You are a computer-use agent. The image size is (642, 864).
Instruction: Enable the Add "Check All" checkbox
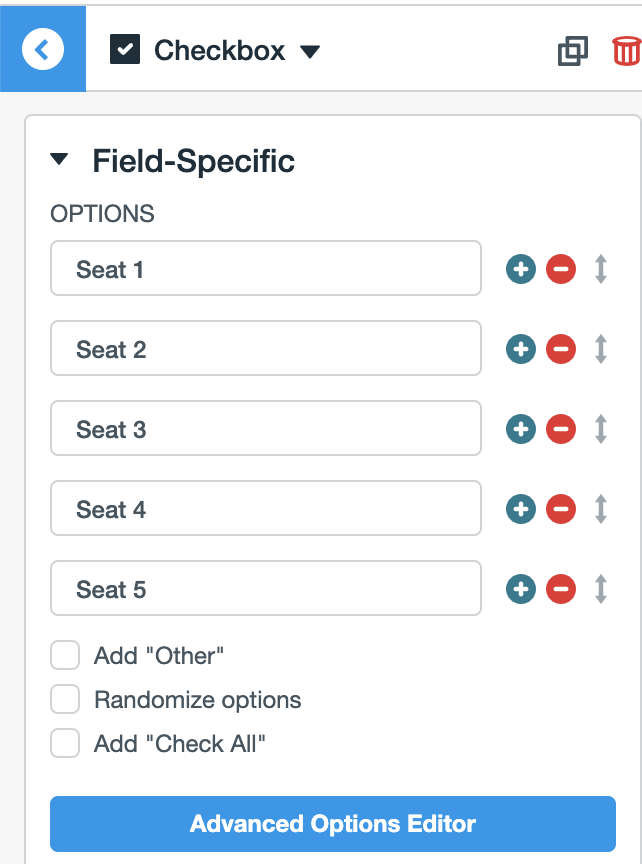pyautogui.click(x=65, y=744)
